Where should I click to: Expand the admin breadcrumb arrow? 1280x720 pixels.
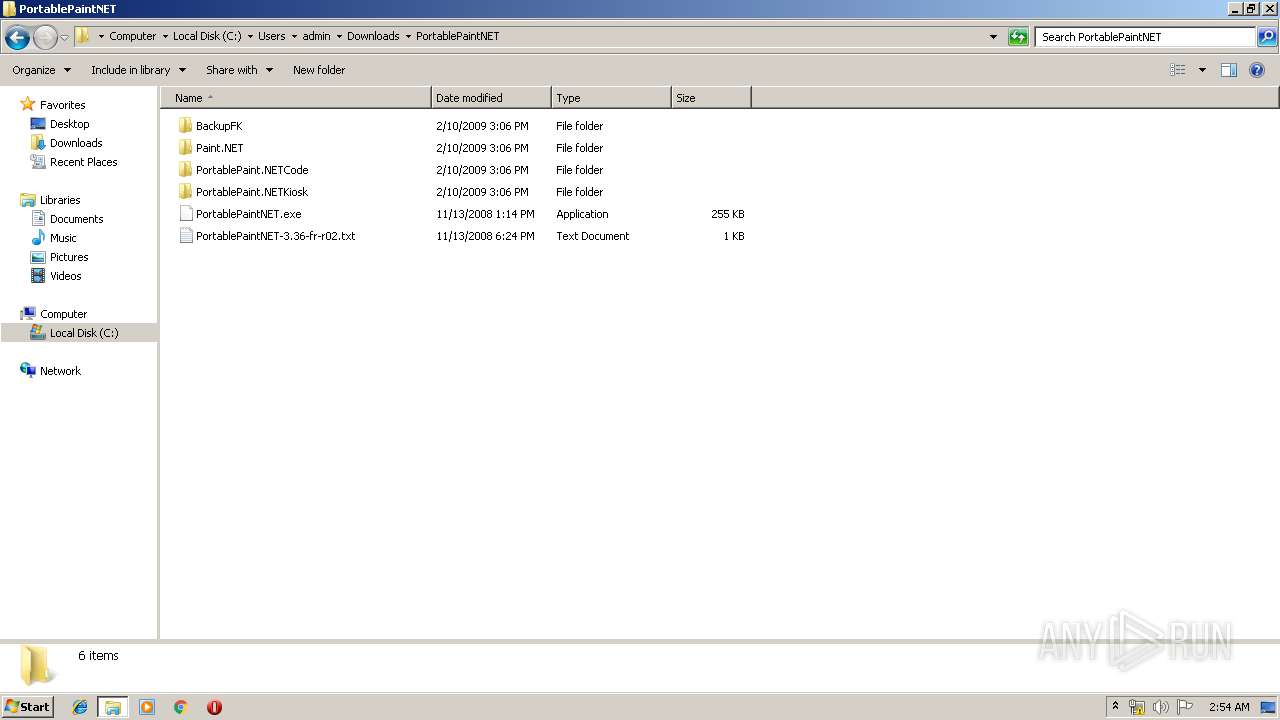[x=339, y=36]
